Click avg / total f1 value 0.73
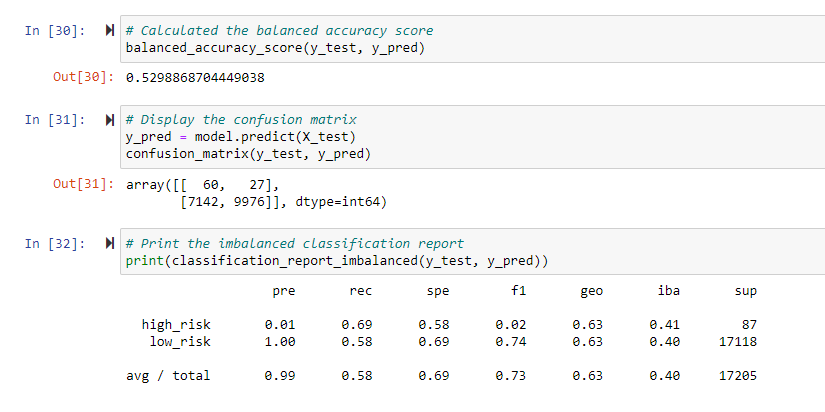The image size is (825, 412). [511, 376]
